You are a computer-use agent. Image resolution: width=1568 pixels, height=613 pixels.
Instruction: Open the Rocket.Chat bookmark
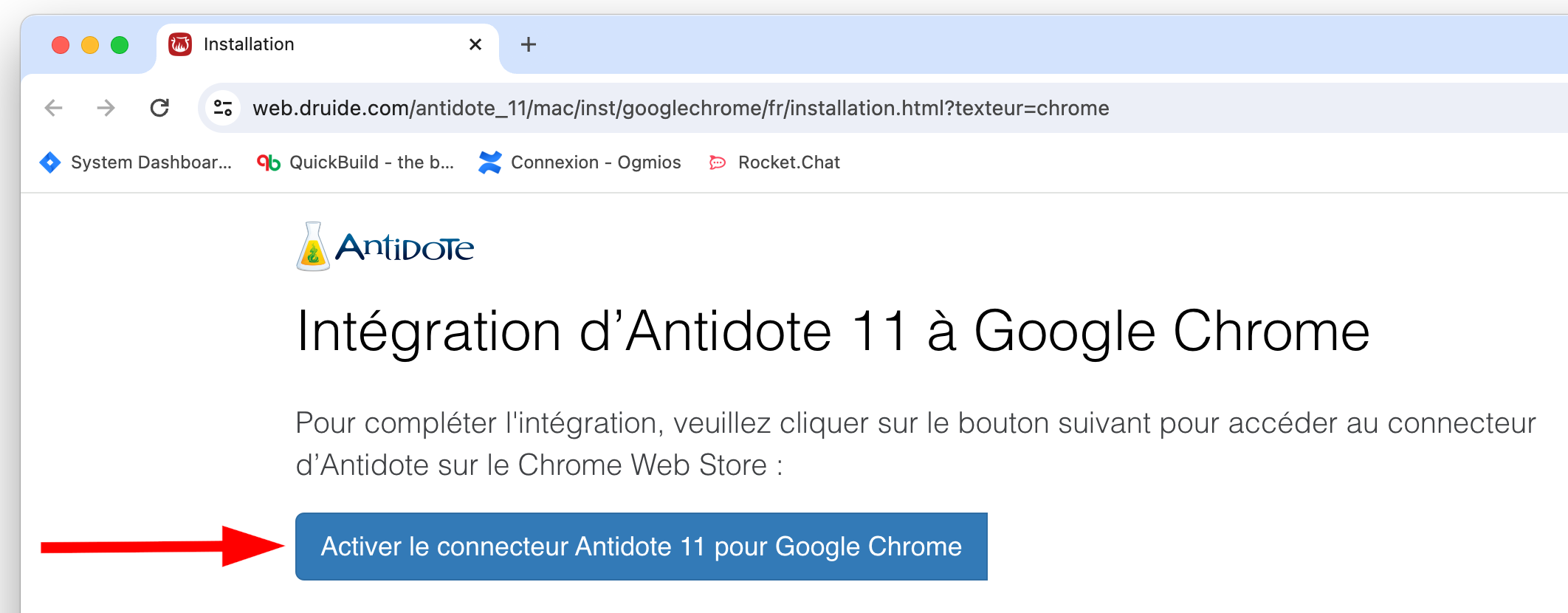[774, 162]
